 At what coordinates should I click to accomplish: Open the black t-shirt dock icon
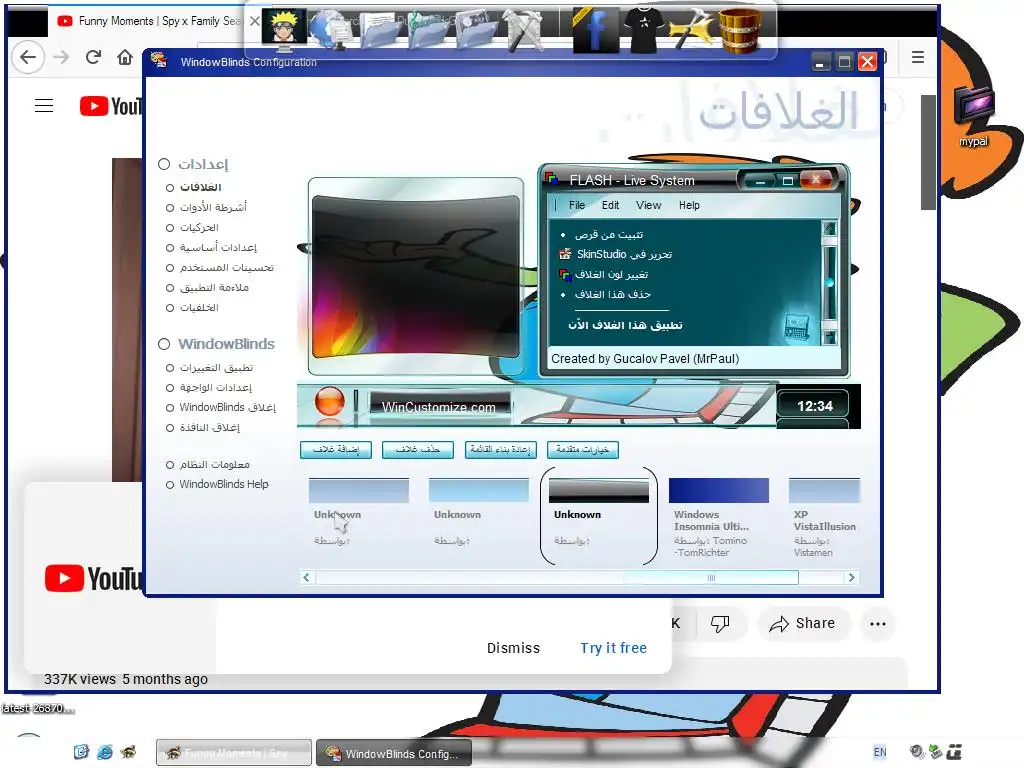coord(644,29)
